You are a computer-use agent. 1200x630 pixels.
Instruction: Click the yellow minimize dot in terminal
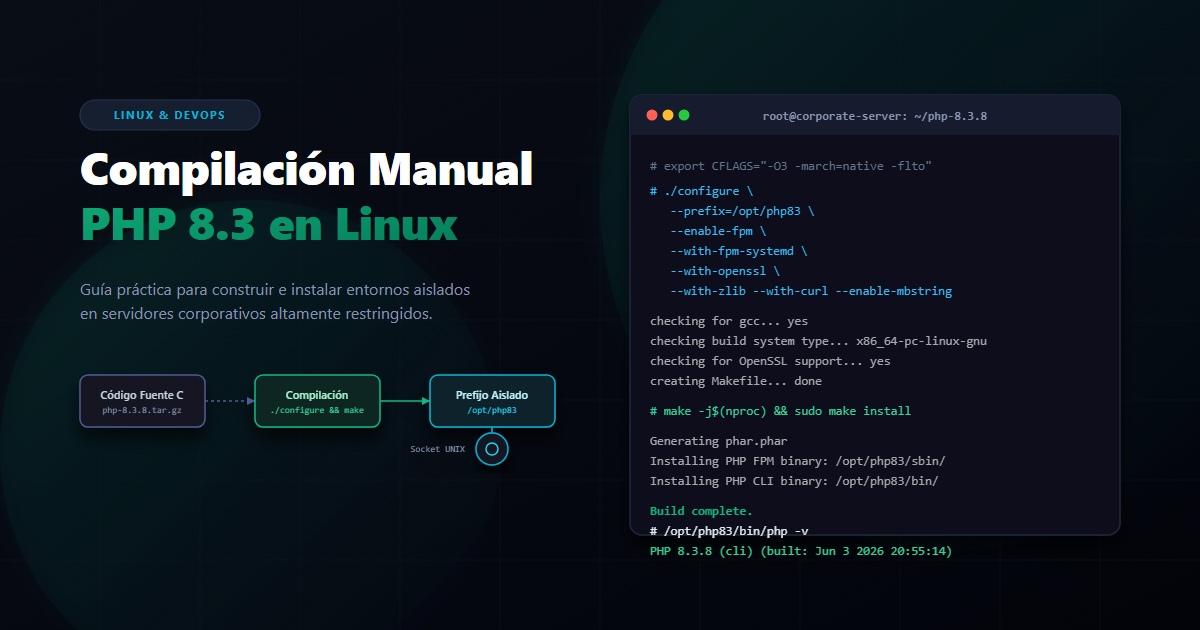coord(668,115)
